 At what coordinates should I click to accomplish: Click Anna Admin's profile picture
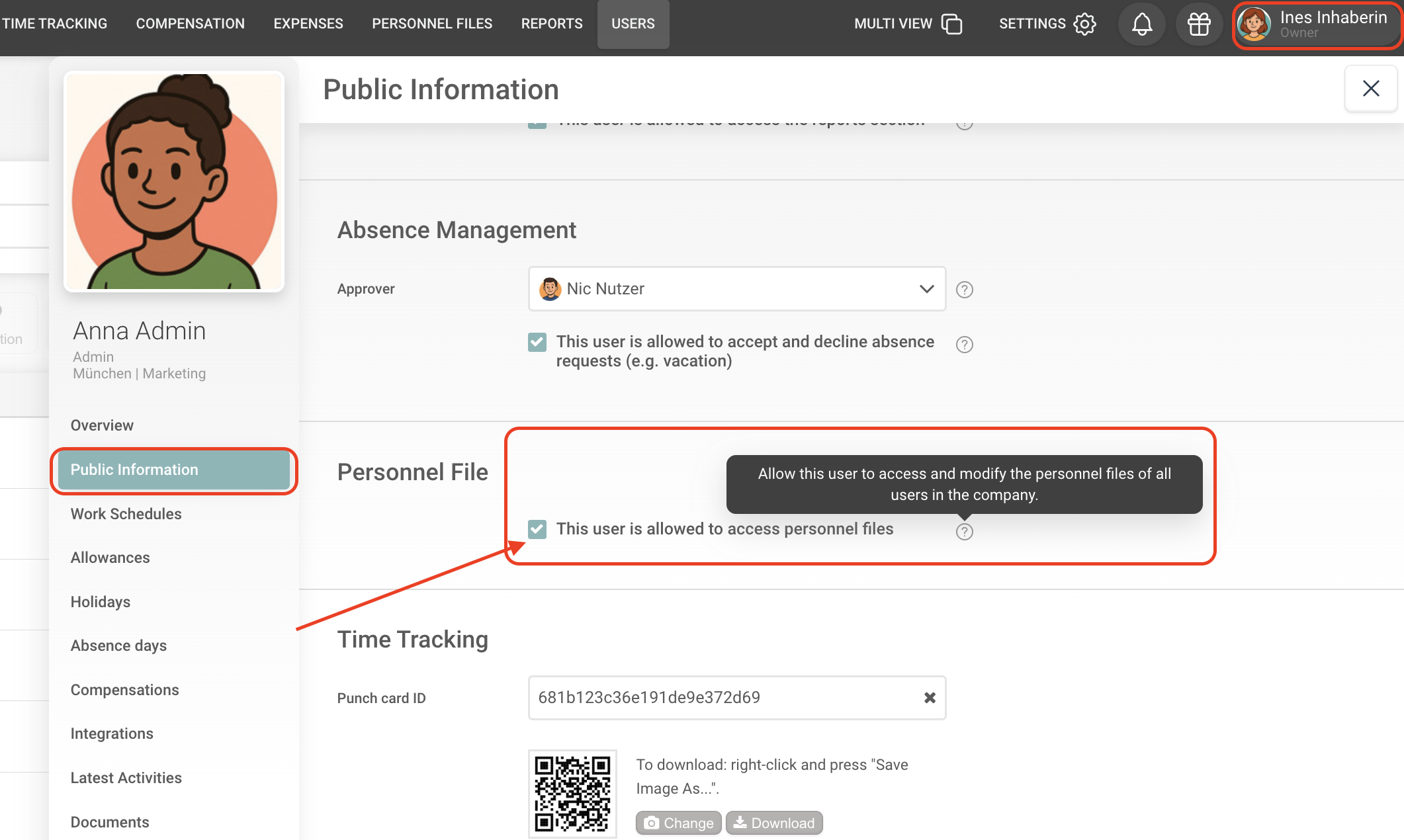click(174, 181)
